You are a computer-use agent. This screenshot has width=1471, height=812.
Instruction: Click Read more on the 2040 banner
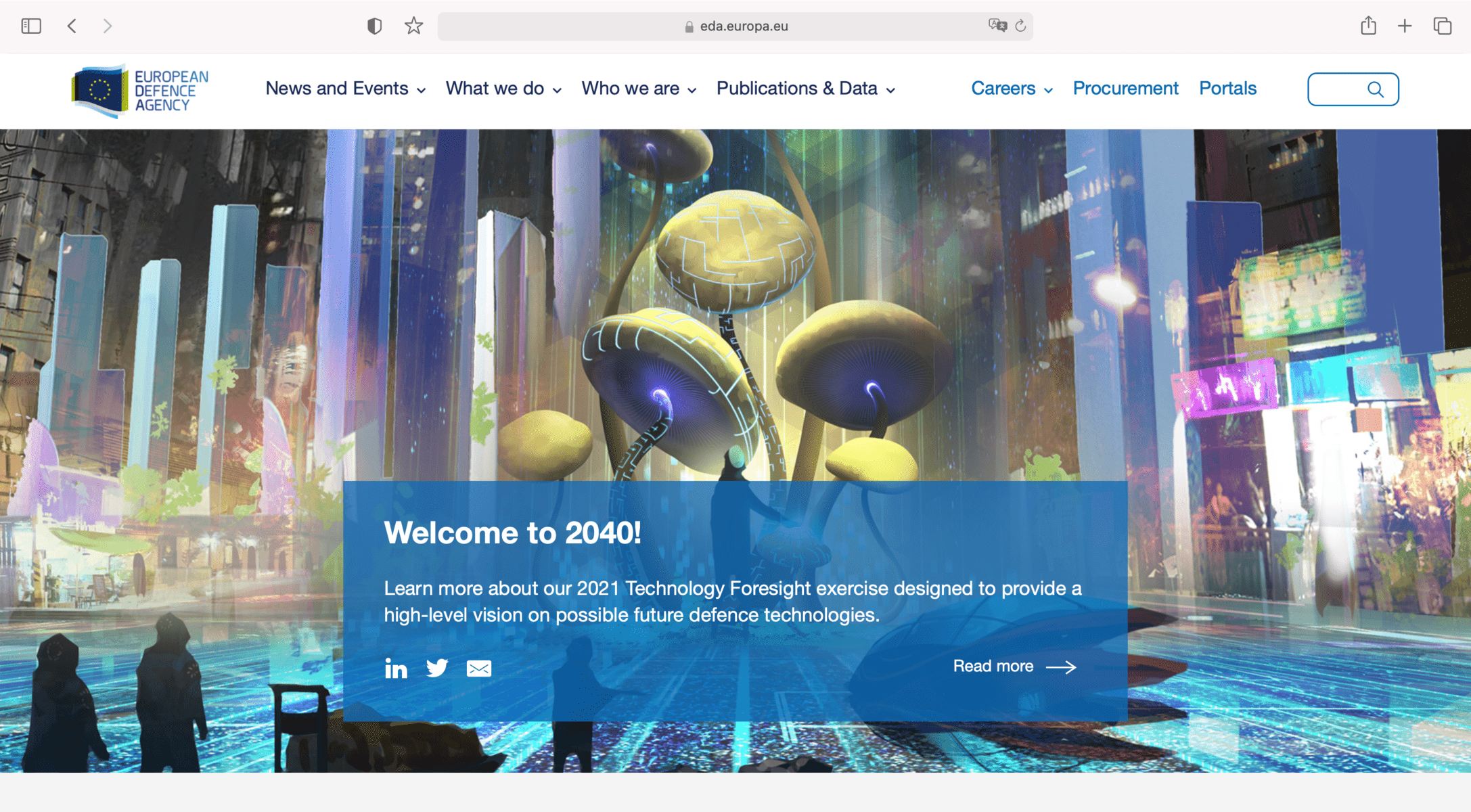(1014, 667)
